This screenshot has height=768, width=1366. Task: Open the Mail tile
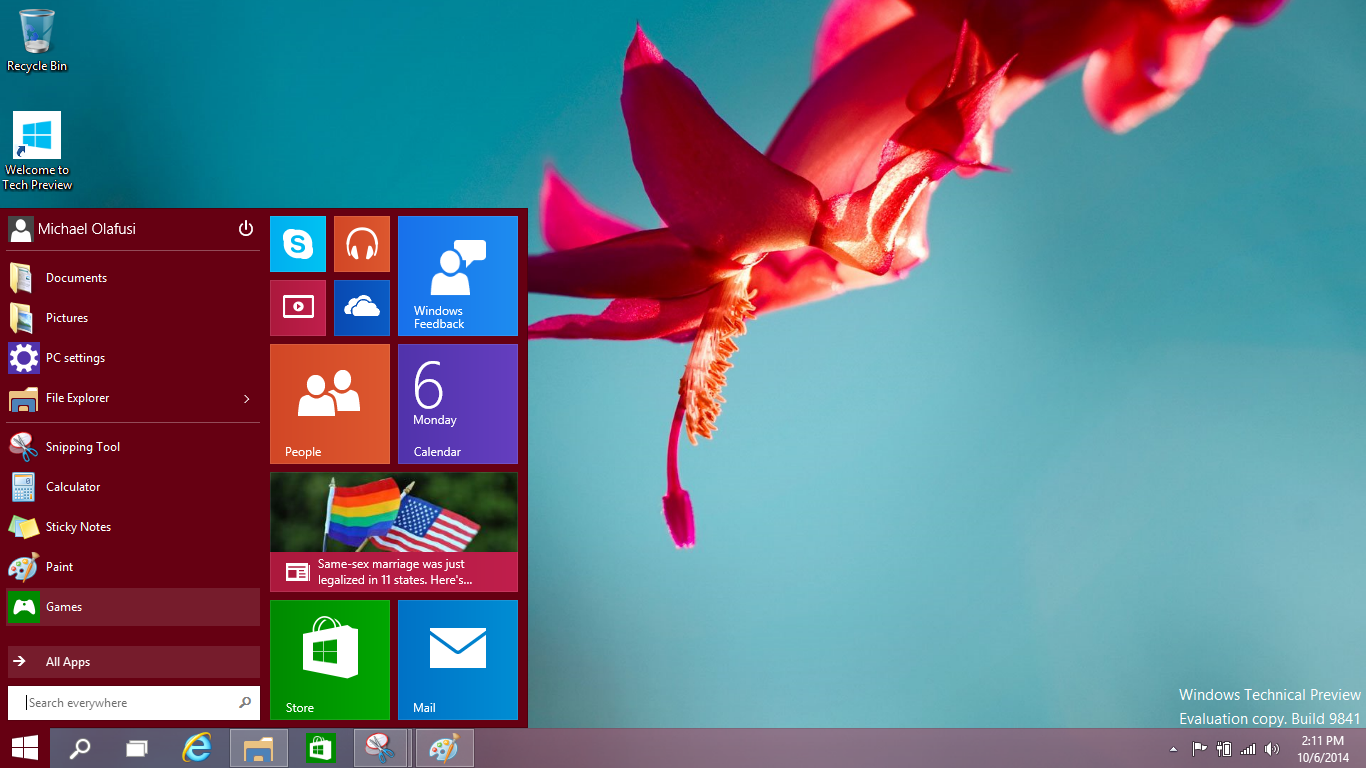tap(457, 660)
